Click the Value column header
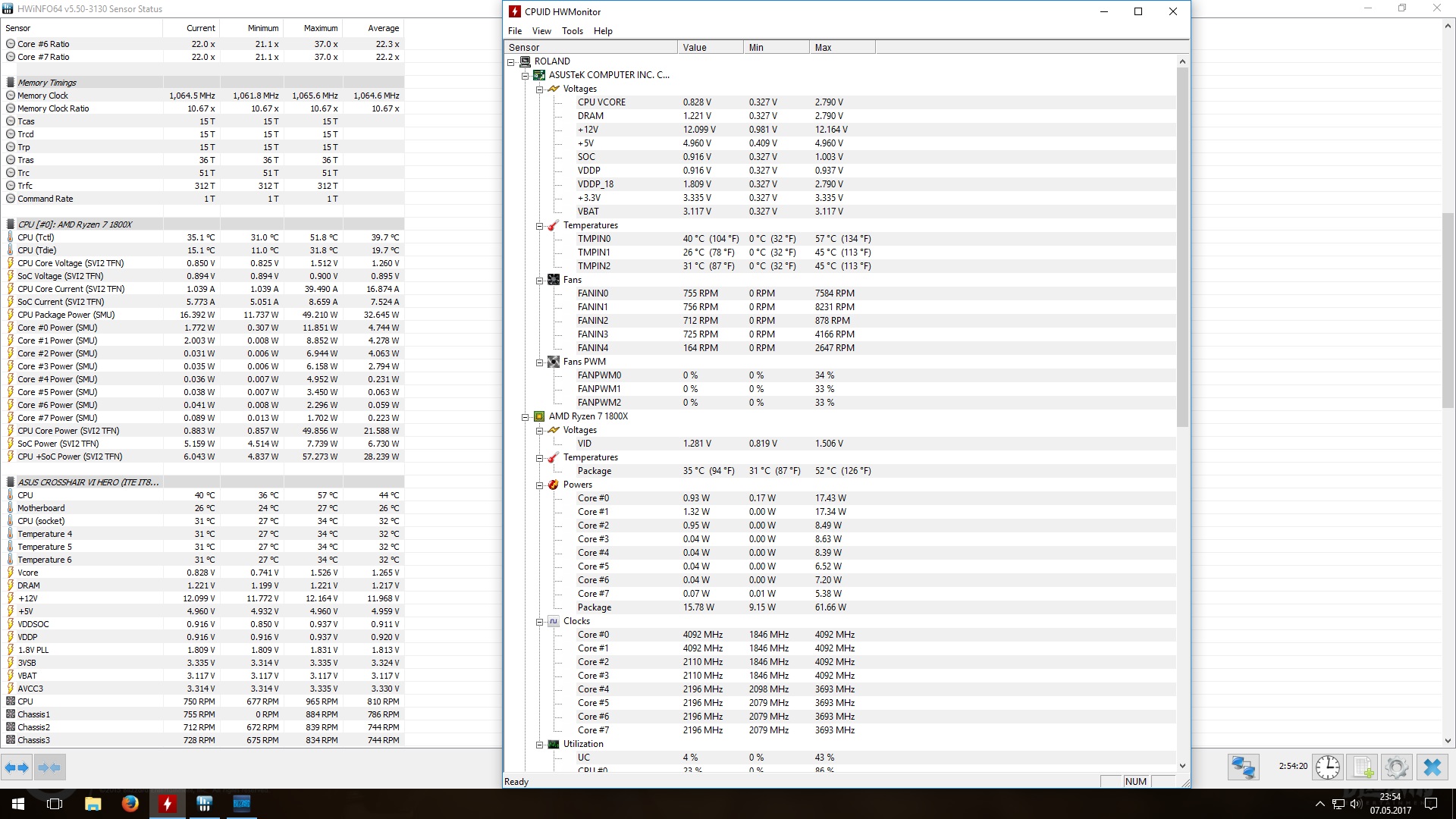This screenshot has height=819, width=1456. tap(709, 47)
